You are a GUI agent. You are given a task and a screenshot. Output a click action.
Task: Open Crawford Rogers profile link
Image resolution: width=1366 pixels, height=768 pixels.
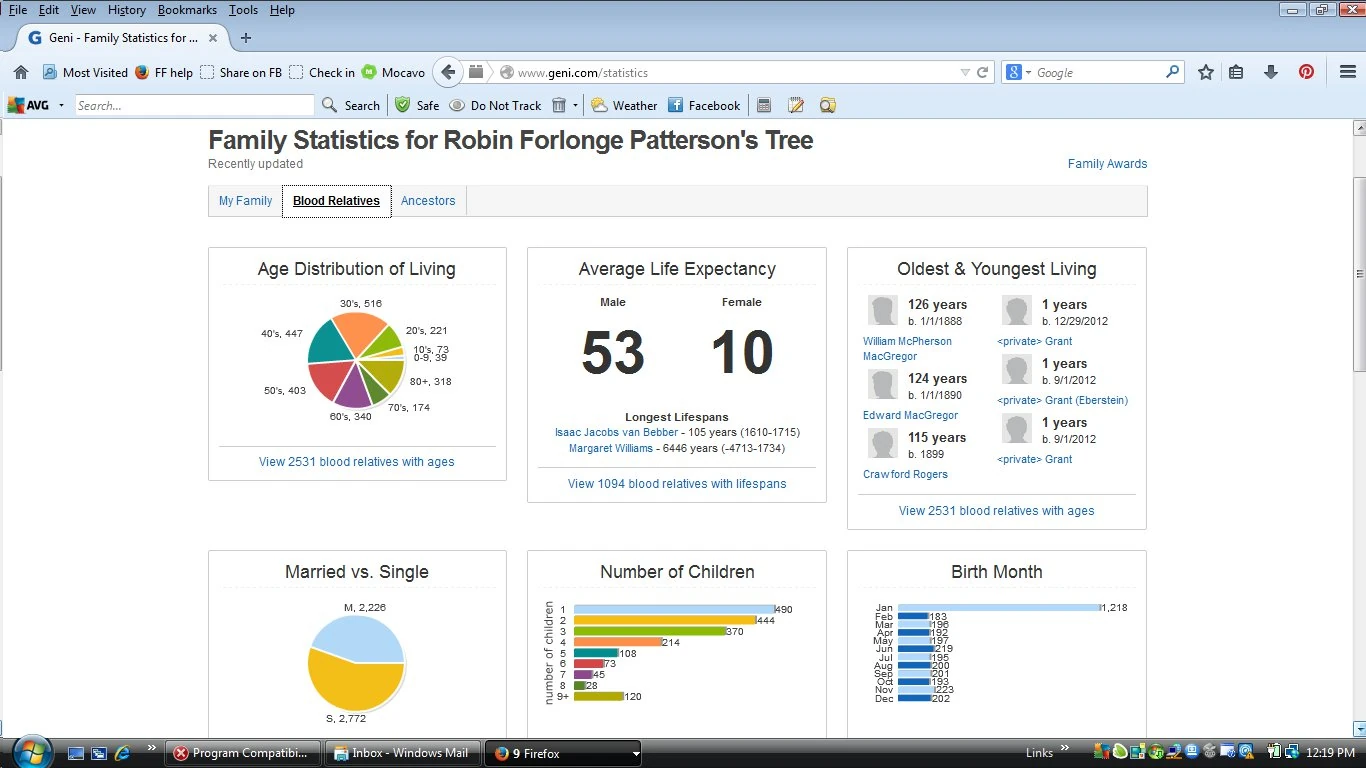tap(905, 475)
